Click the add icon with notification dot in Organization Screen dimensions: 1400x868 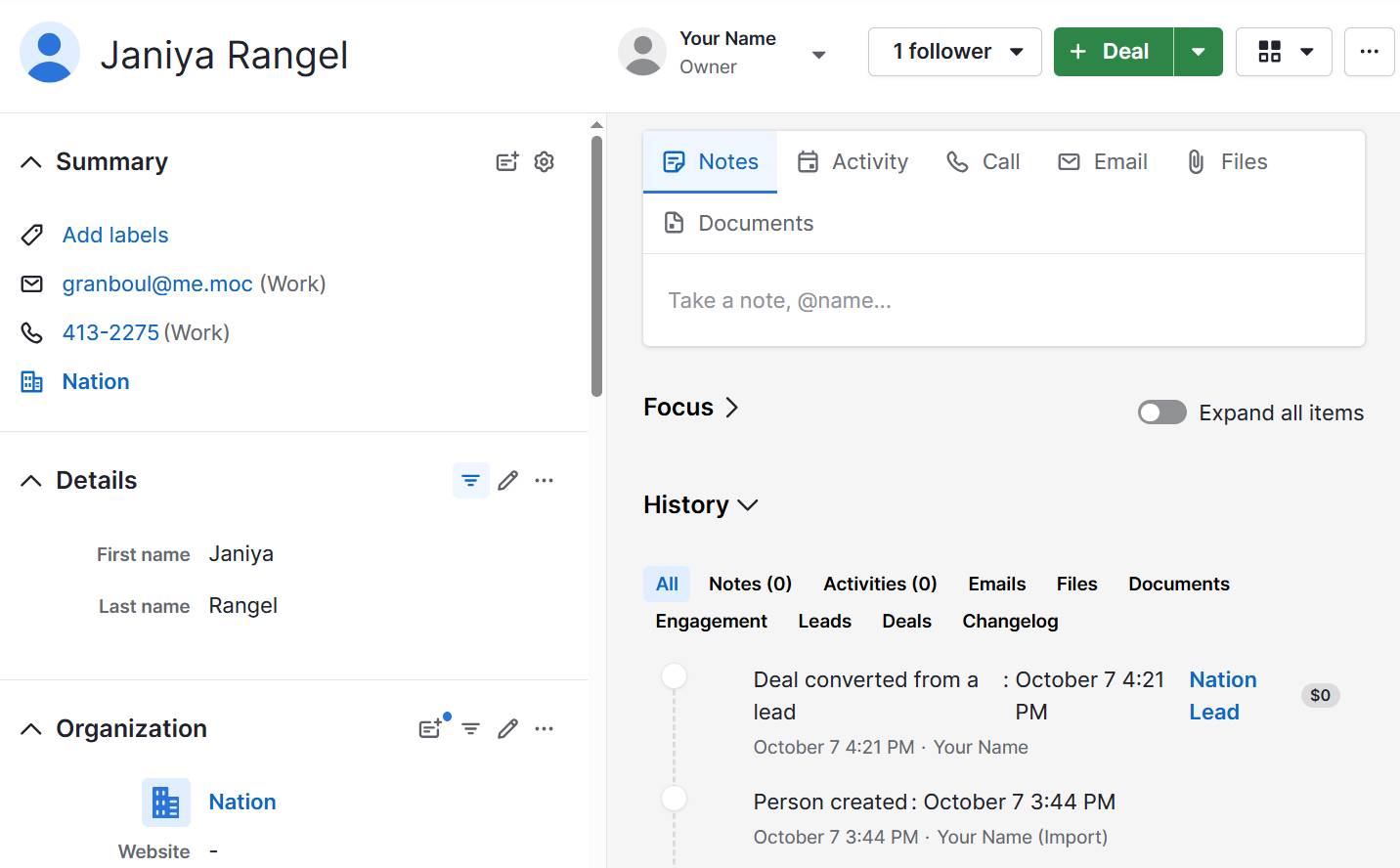point(431,728)
